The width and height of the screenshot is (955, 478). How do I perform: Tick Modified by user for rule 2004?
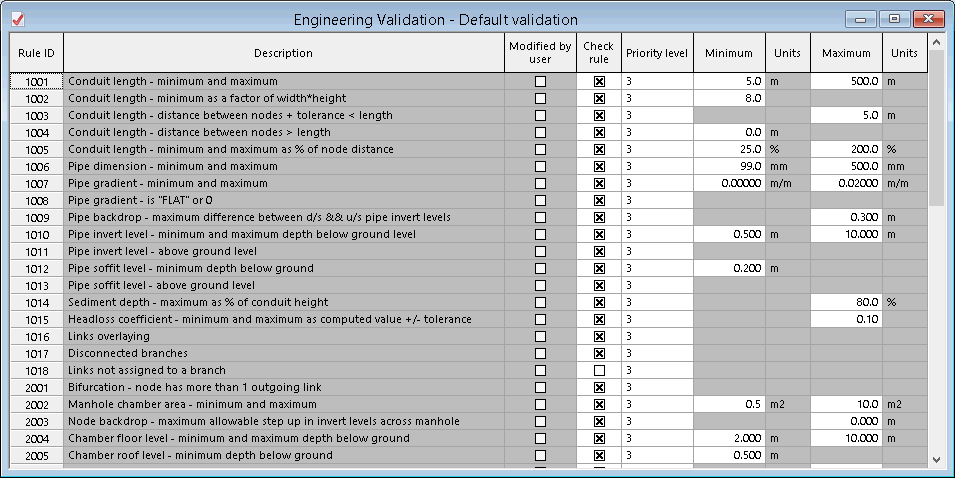point(540,438)
